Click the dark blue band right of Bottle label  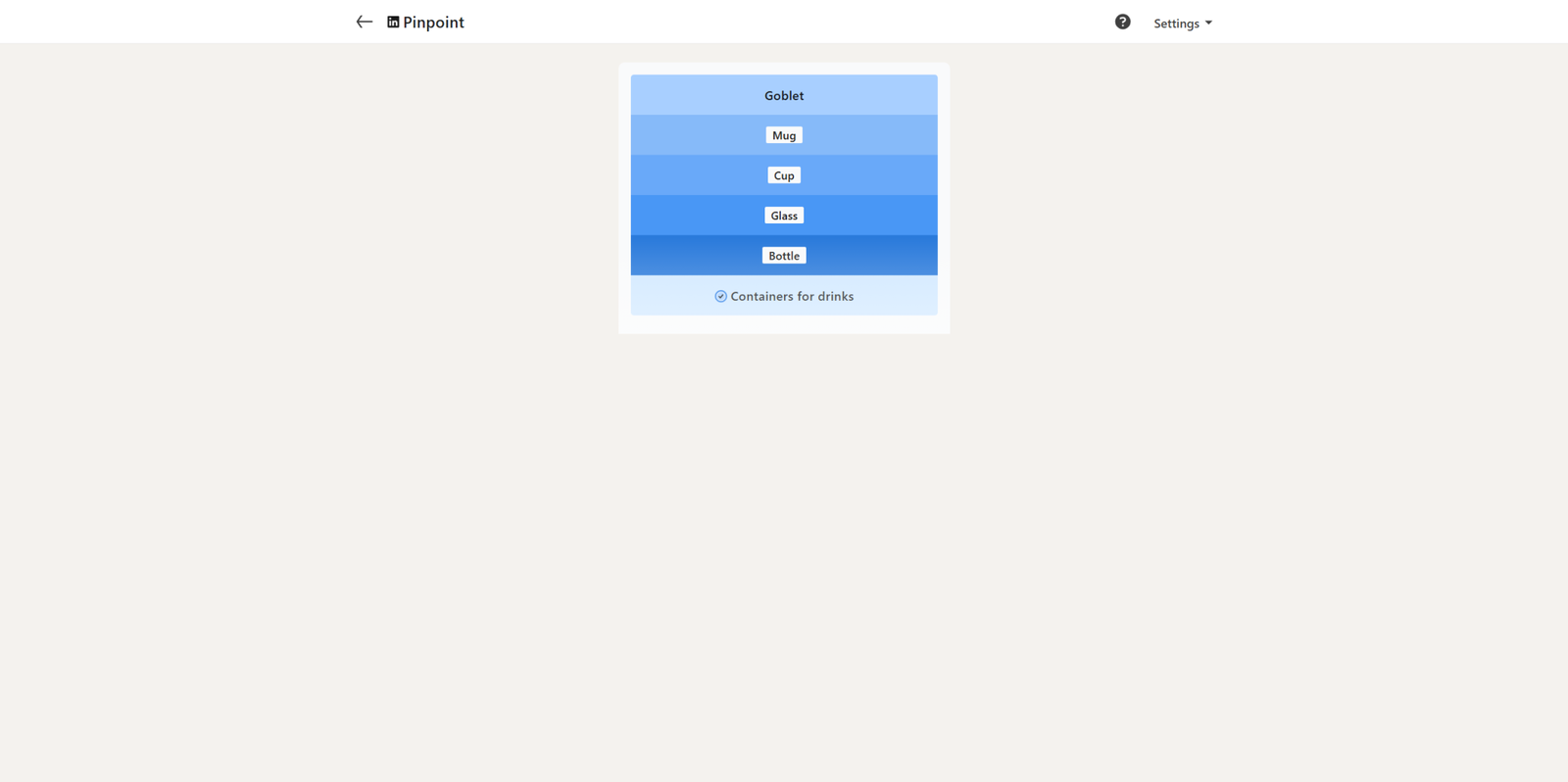tap(872, 256)
